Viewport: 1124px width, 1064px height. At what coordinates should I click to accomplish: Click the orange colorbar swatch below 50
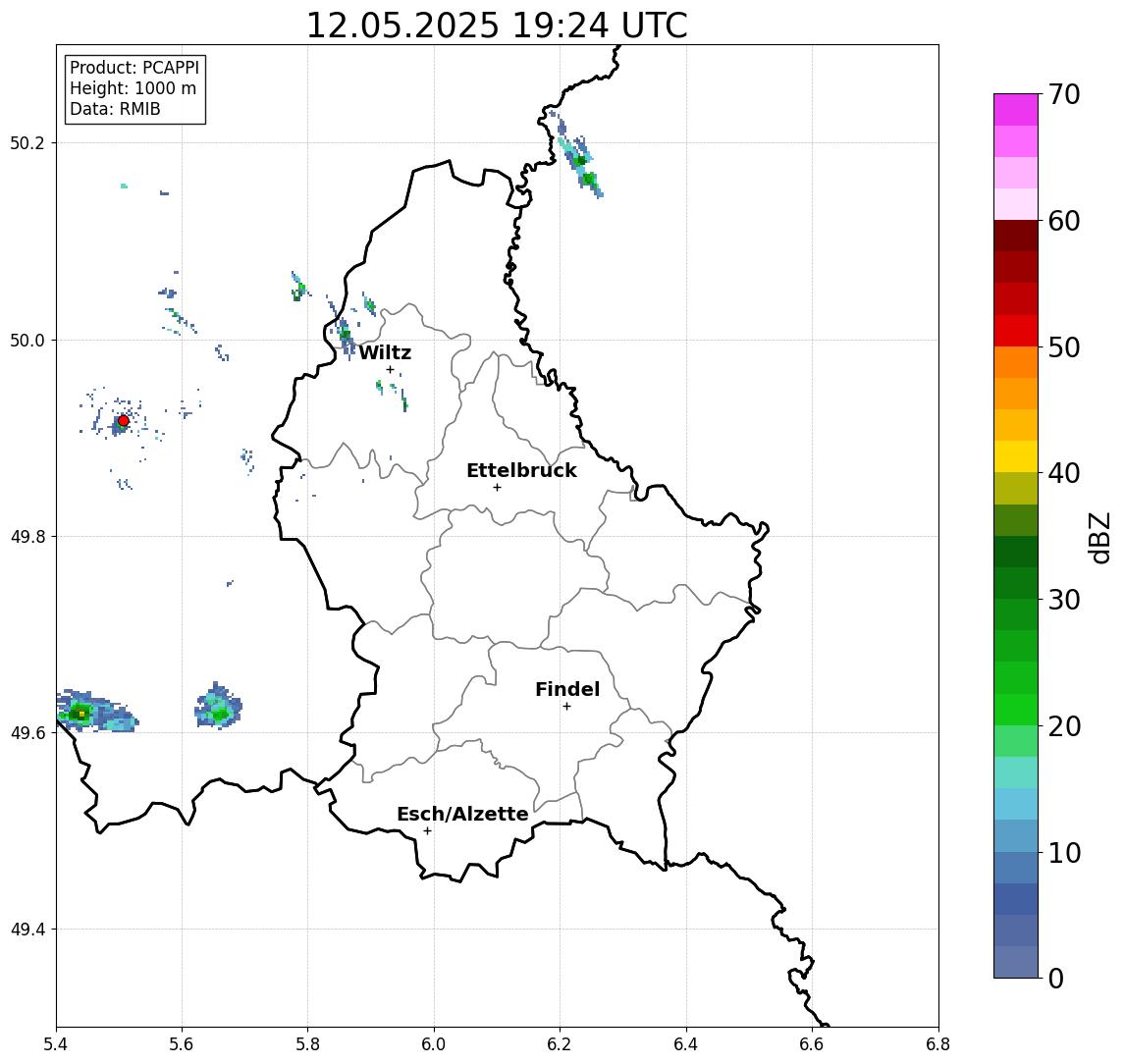(1016, 362)
